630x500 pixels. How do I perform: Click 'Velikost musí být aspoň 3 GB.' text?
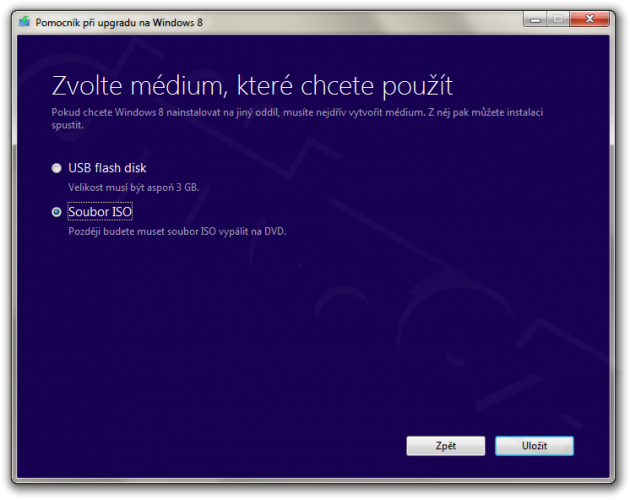tap(134, 187)
